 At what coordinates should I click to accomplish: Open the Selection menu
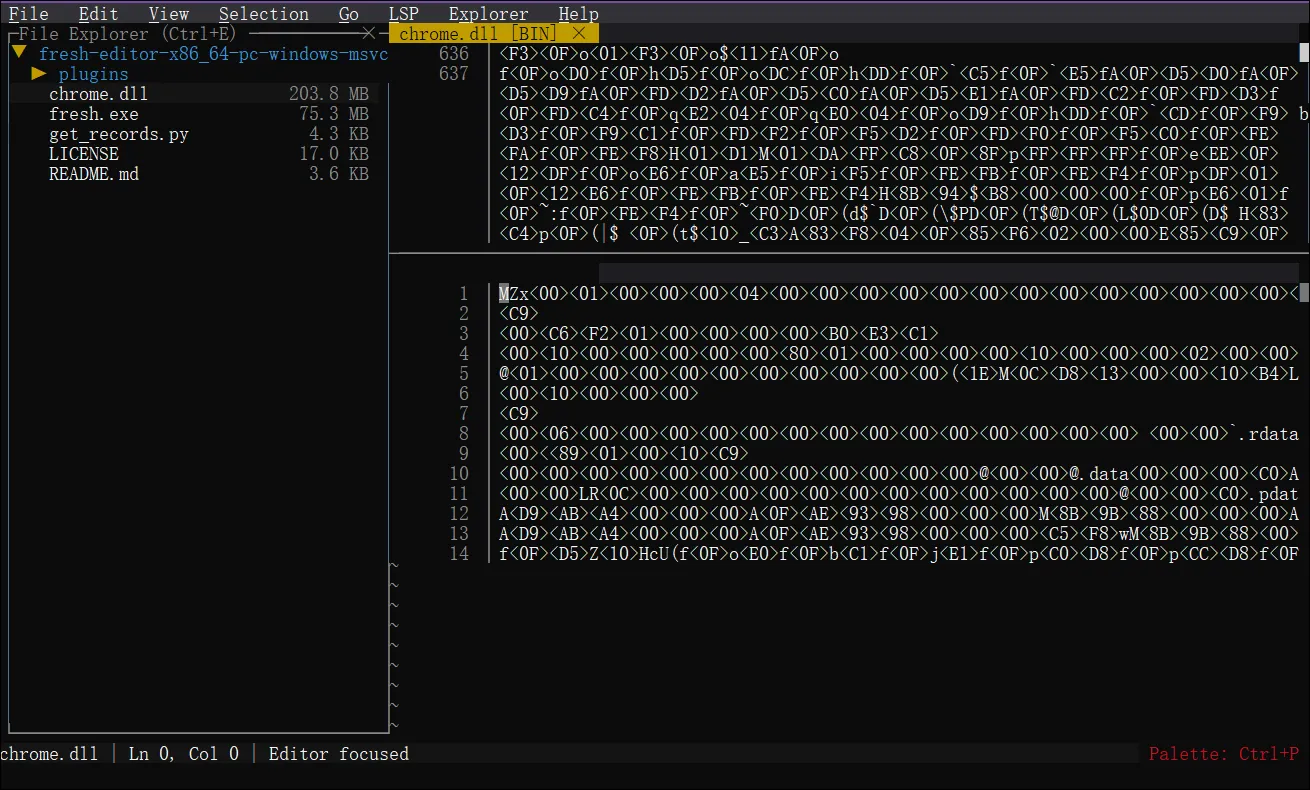263,14
